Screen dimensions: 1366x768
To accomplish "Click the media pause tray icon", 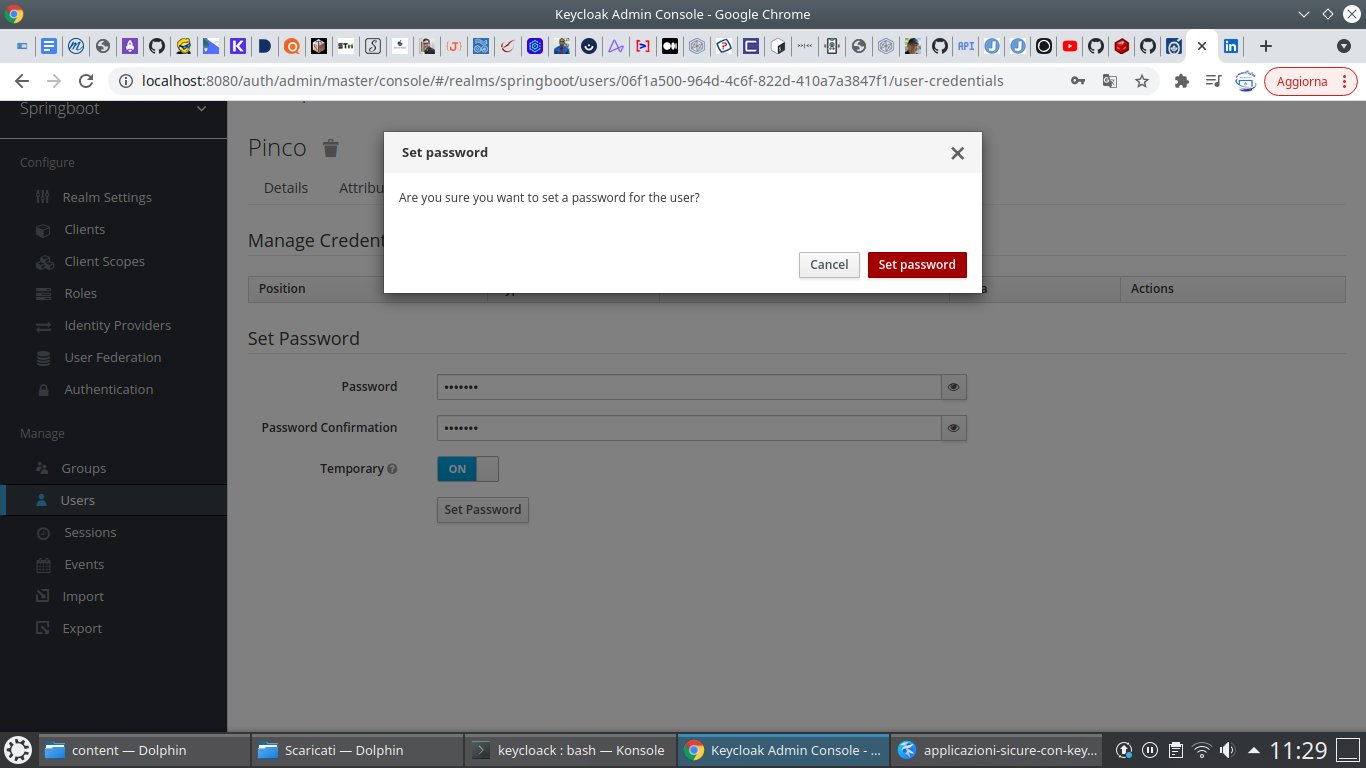I will 1150,750.
